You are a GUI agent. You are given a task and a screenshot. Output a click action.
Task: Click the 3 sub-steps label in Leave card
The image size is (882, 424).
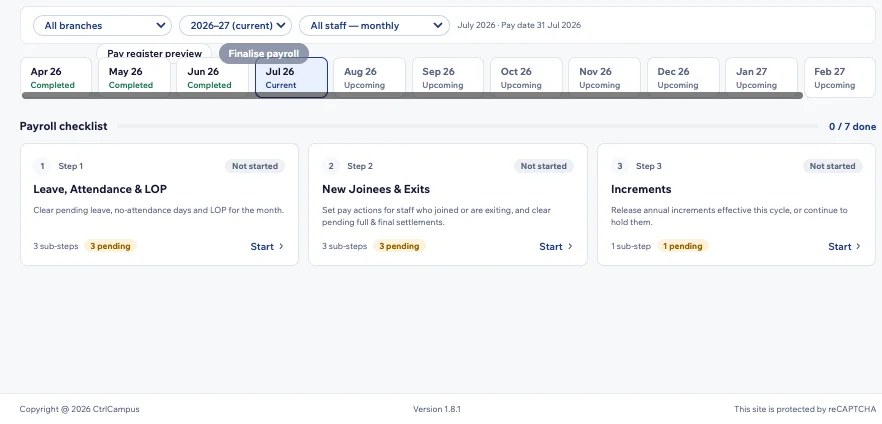[56, 246]
